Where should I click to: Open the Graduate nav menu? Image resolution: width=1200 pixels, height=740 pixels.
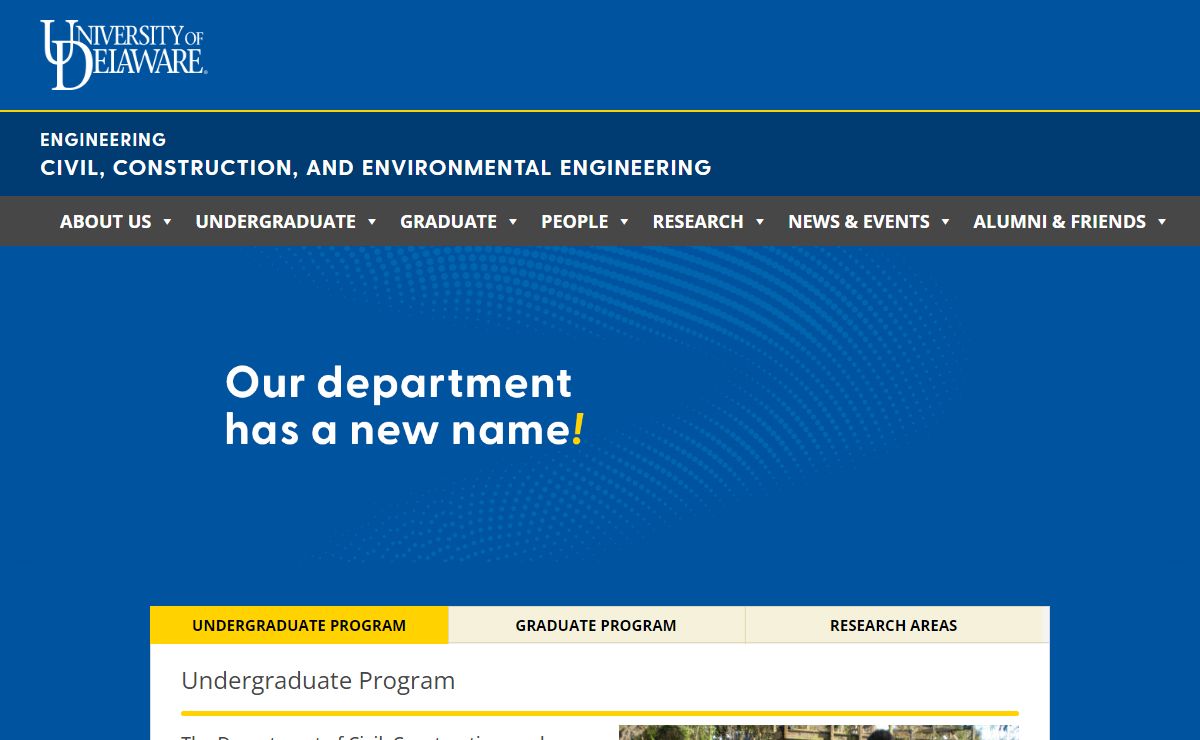pos(448,222)
